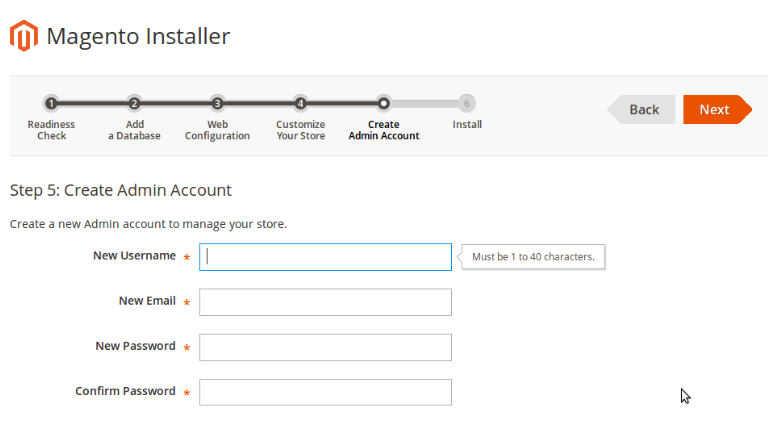Click the Install step label

(x=467, y=124)
